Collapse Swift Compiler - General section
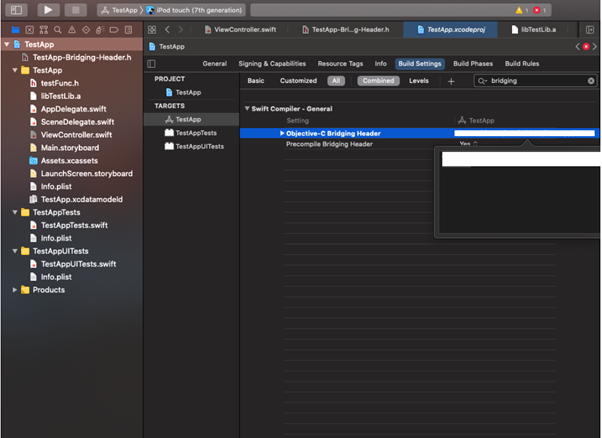Viewport: 602px width, 438px height. pyautogui.click(x=247, y=109)
